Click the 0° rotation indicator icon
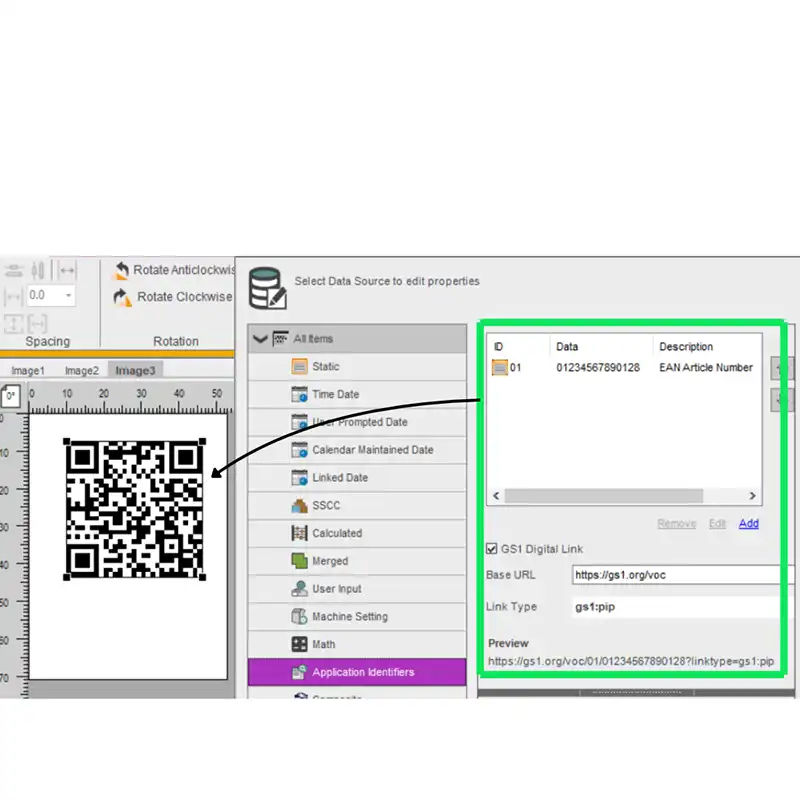 pos(10,396)
